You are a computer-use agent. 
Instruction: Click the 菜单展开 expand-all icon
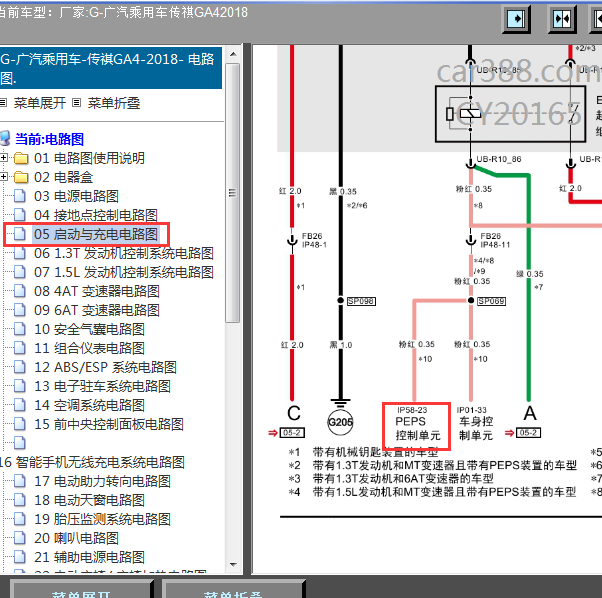[x=3, y=102]
